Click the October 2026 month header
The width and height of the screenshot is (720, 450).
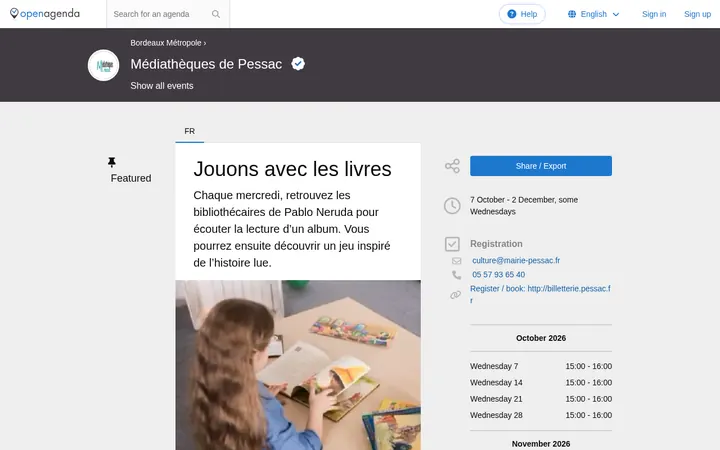coord(540,338)
